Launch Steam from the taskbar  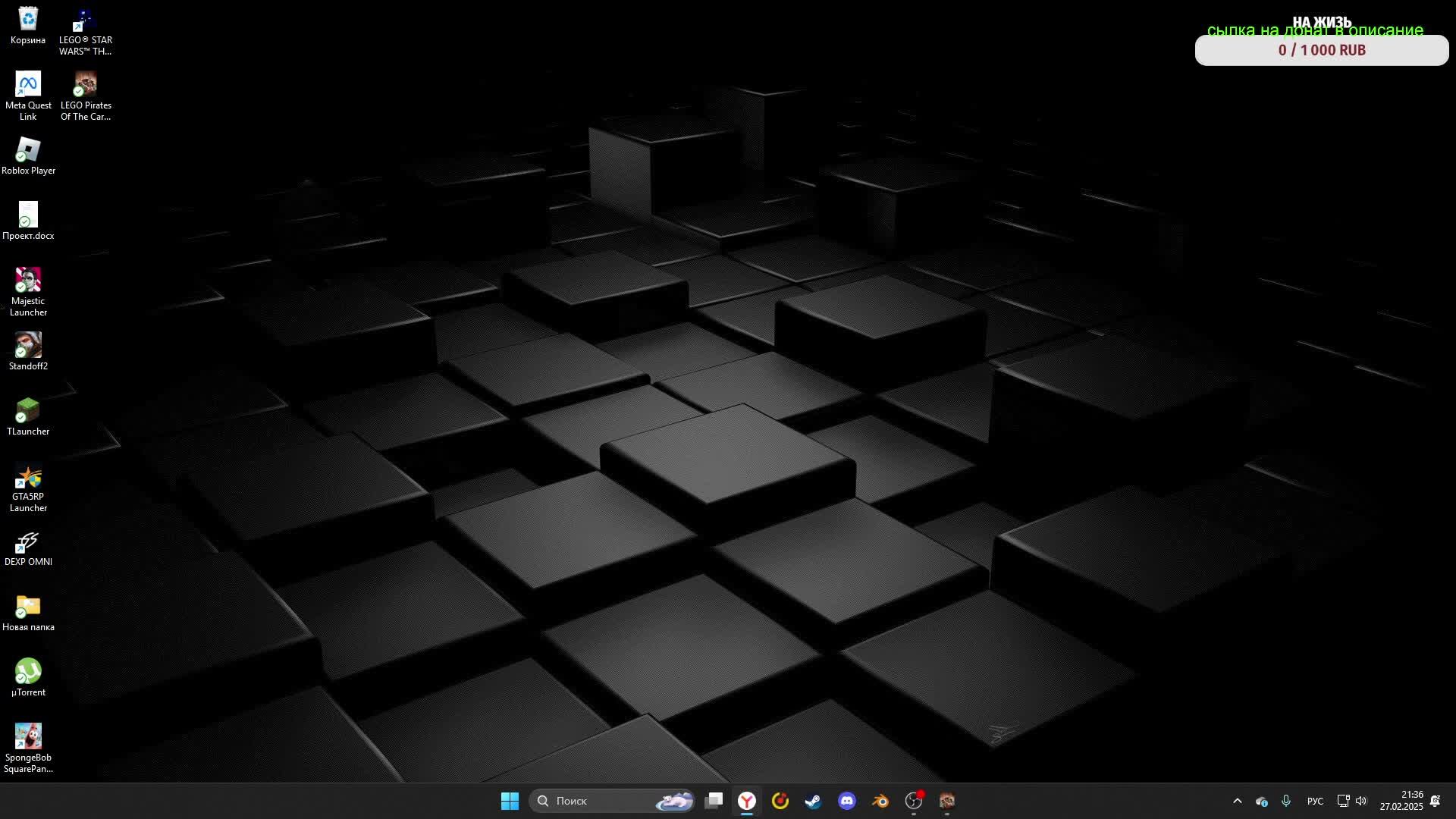pos(813,801)
